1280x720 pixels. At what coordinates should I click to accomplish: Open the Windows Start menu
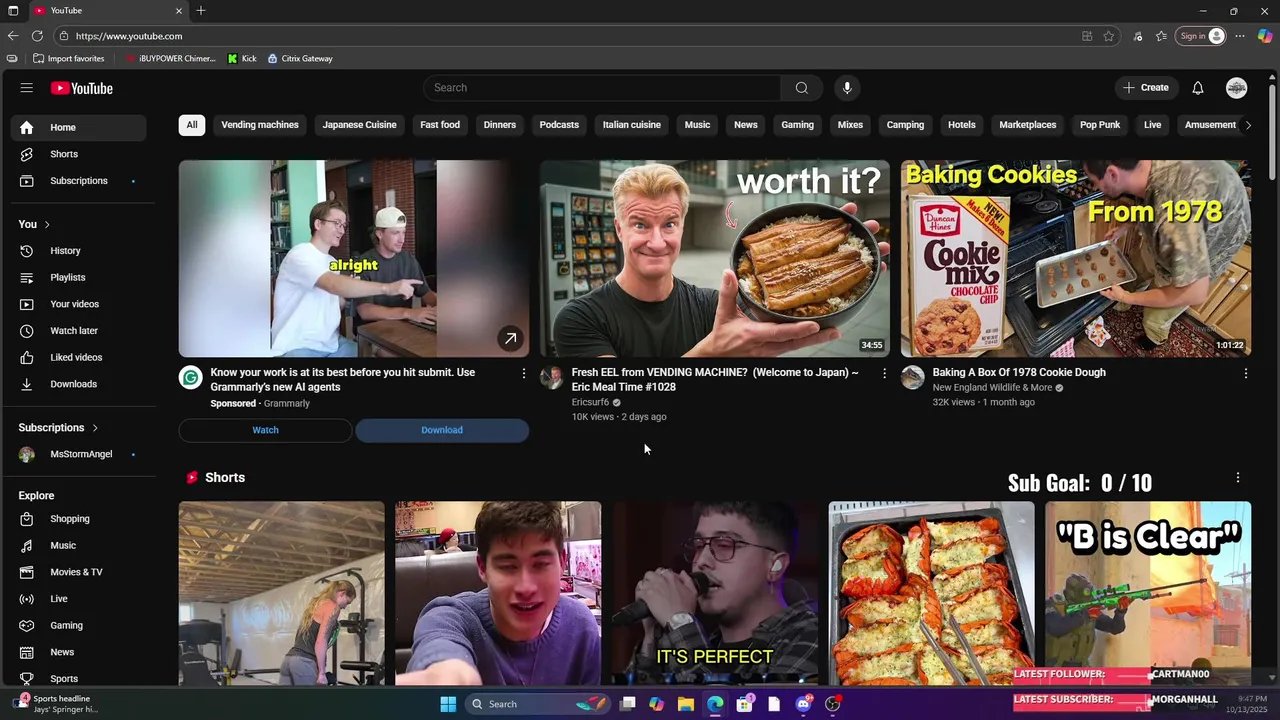(448, 704)
